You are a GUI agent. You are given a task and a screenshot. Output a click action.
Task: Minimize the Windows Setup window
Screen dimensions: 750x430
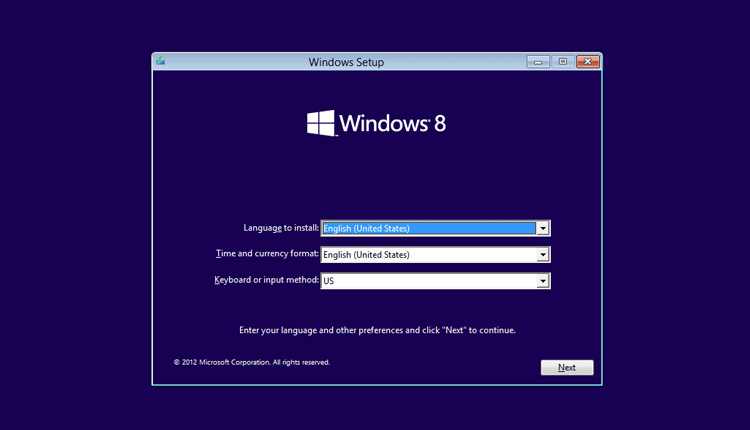(538, 62)
